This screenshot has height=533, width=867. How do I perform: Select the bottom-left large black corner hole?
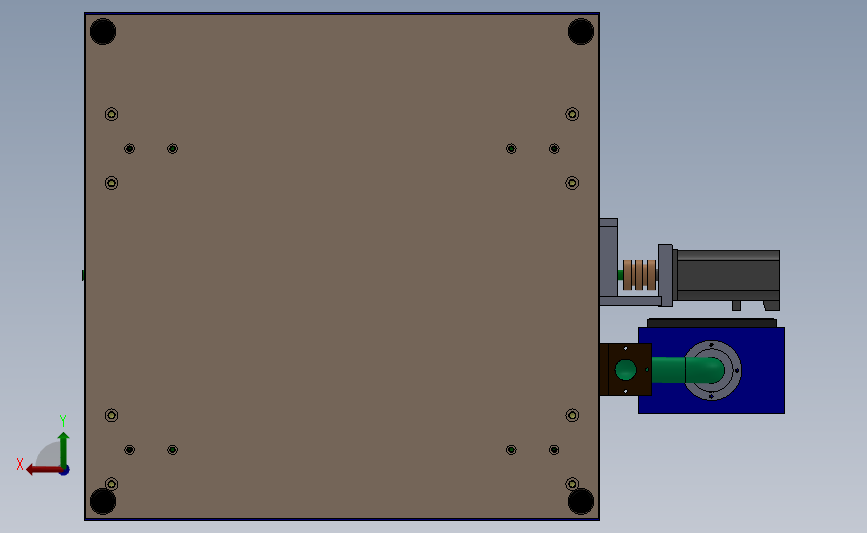pos(103,501)
